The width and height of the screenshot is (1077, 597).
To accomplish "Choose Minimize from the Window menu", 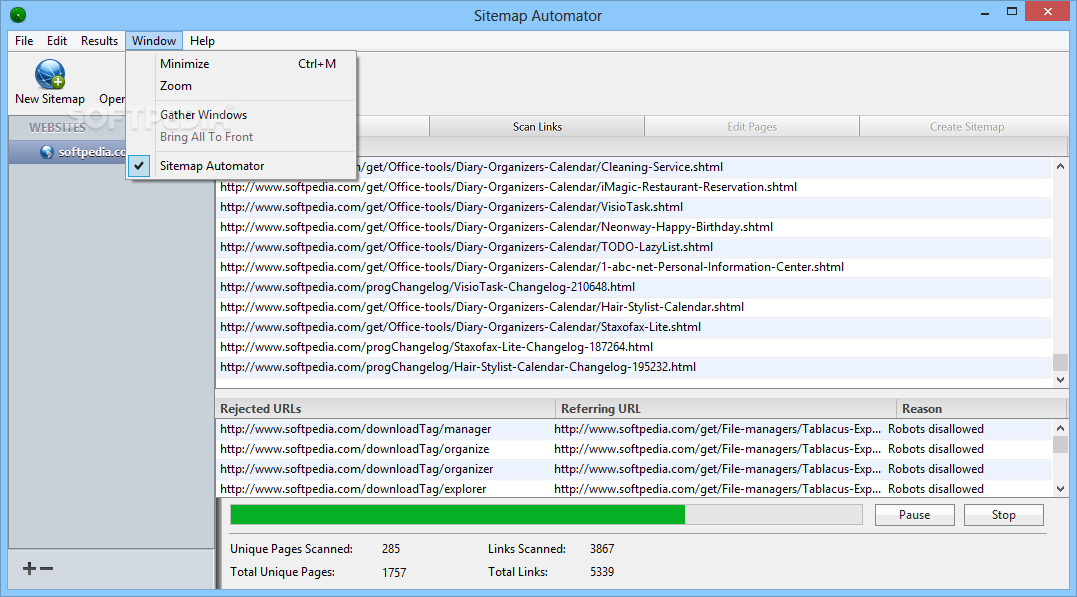I will [241, 64].
